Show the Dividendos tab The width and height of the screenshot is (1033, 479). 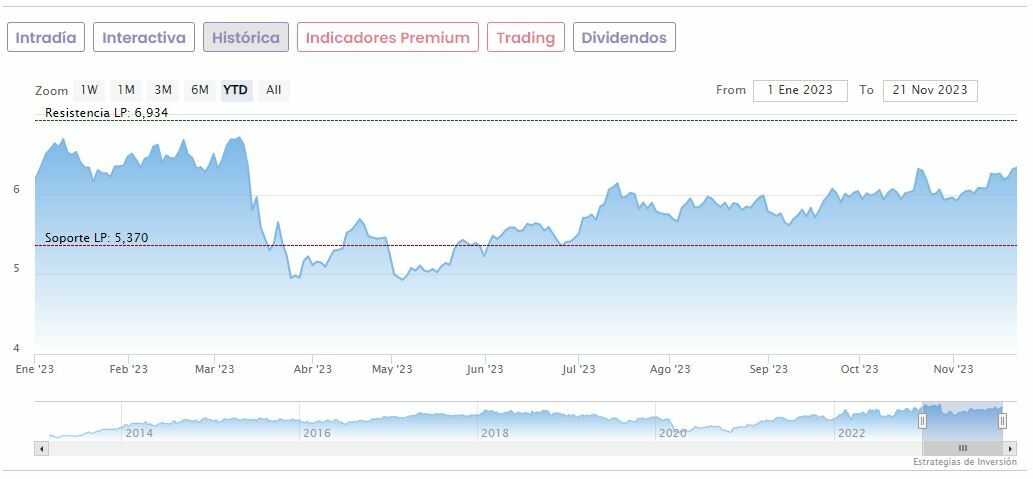point(624,38)
